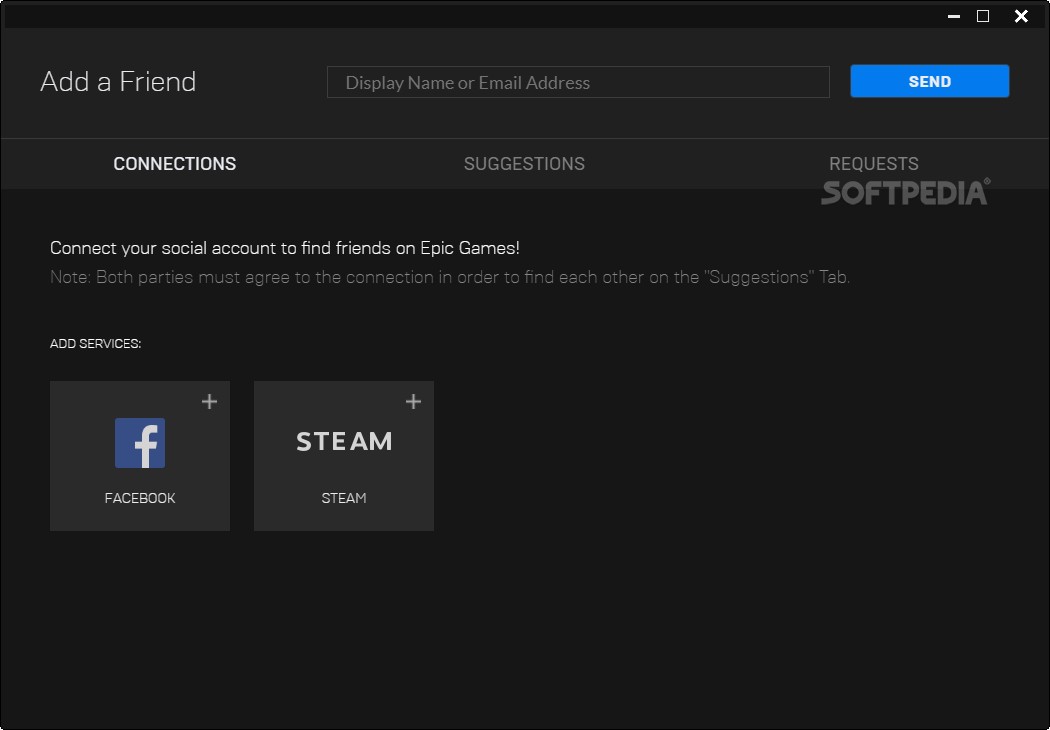Click 'Connect your social account' text
This screenshot has width=1050, height=730.
click(285, 248)
